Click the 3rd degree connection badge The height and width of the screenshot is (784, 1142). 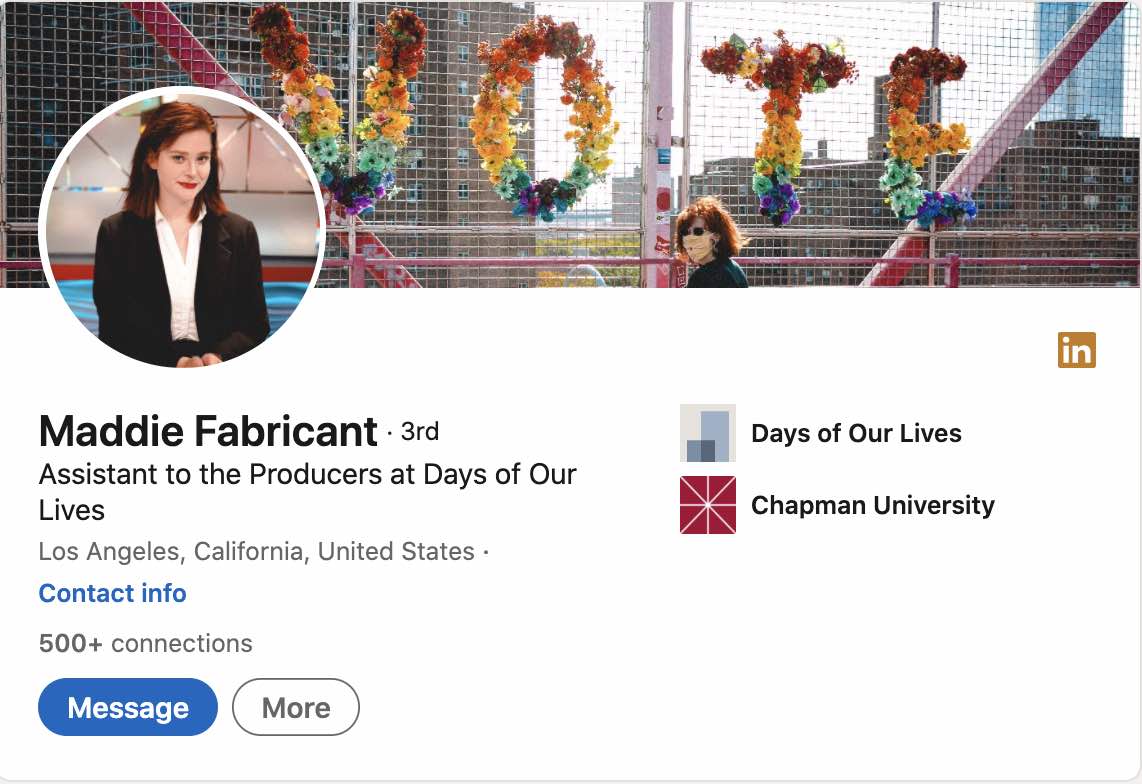[420, 431]
